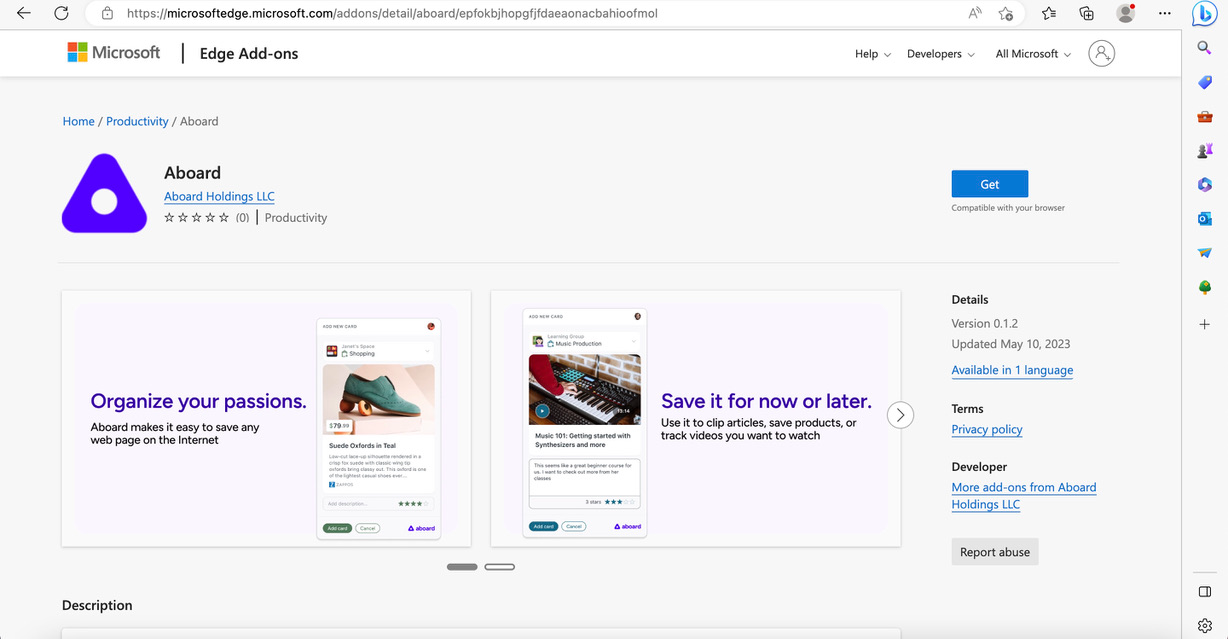The height and width of the screenshot is (639, 1228).
Task: Click the blue Get button
Action: click(990, 184)
